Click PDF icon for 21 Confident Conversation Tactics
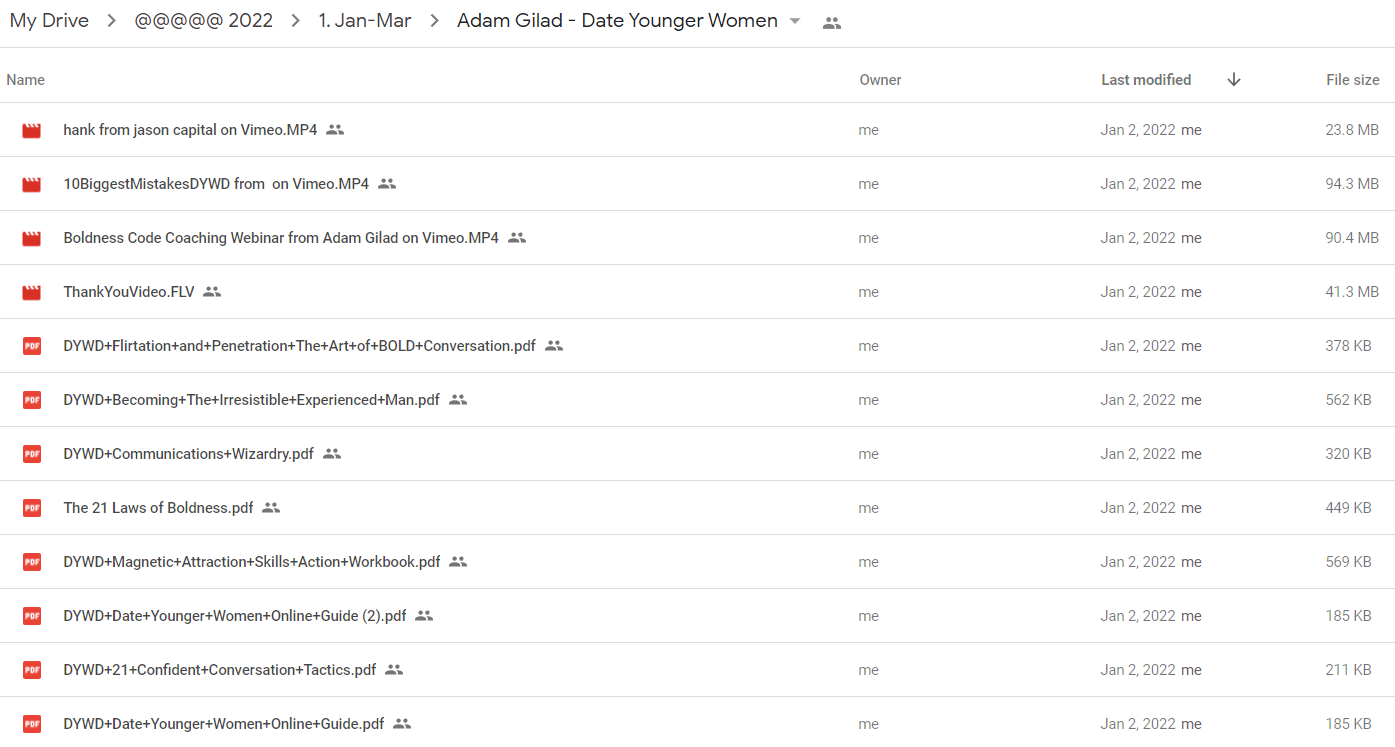1395x747 pixels. pyautogui.click(x=32, y=670)
